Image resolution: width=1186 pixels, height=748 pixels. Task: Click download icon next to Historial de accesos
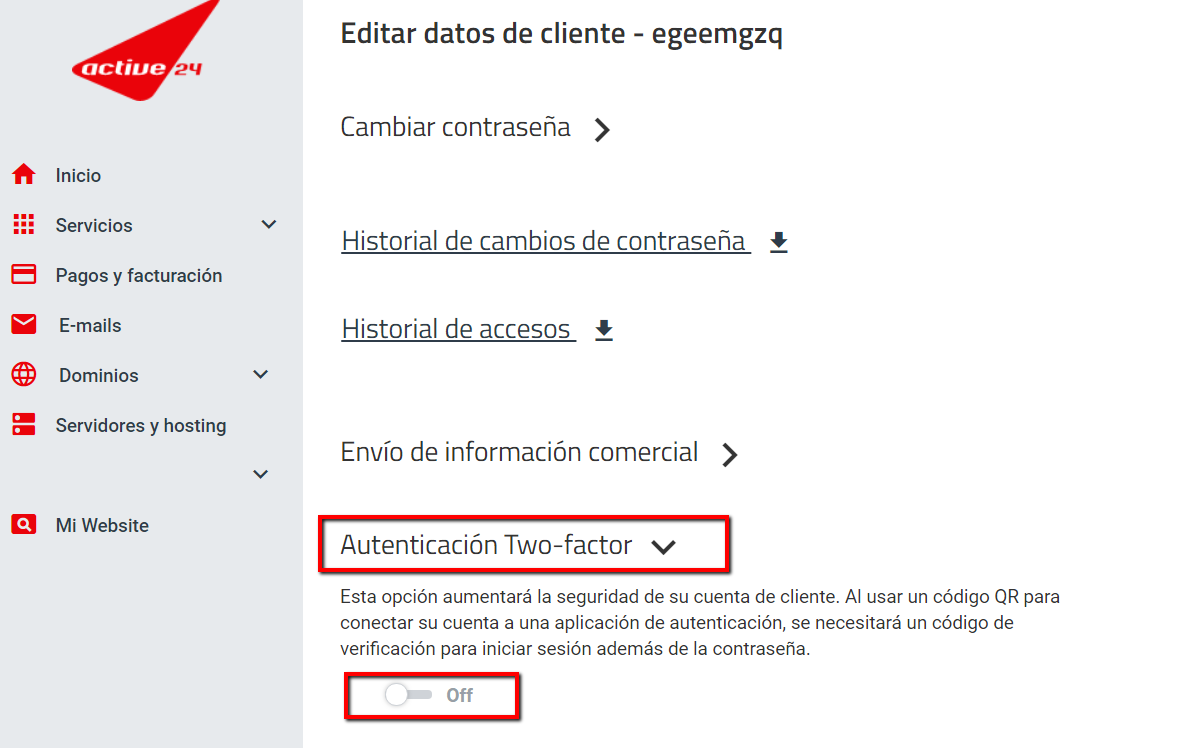point(603,330)
